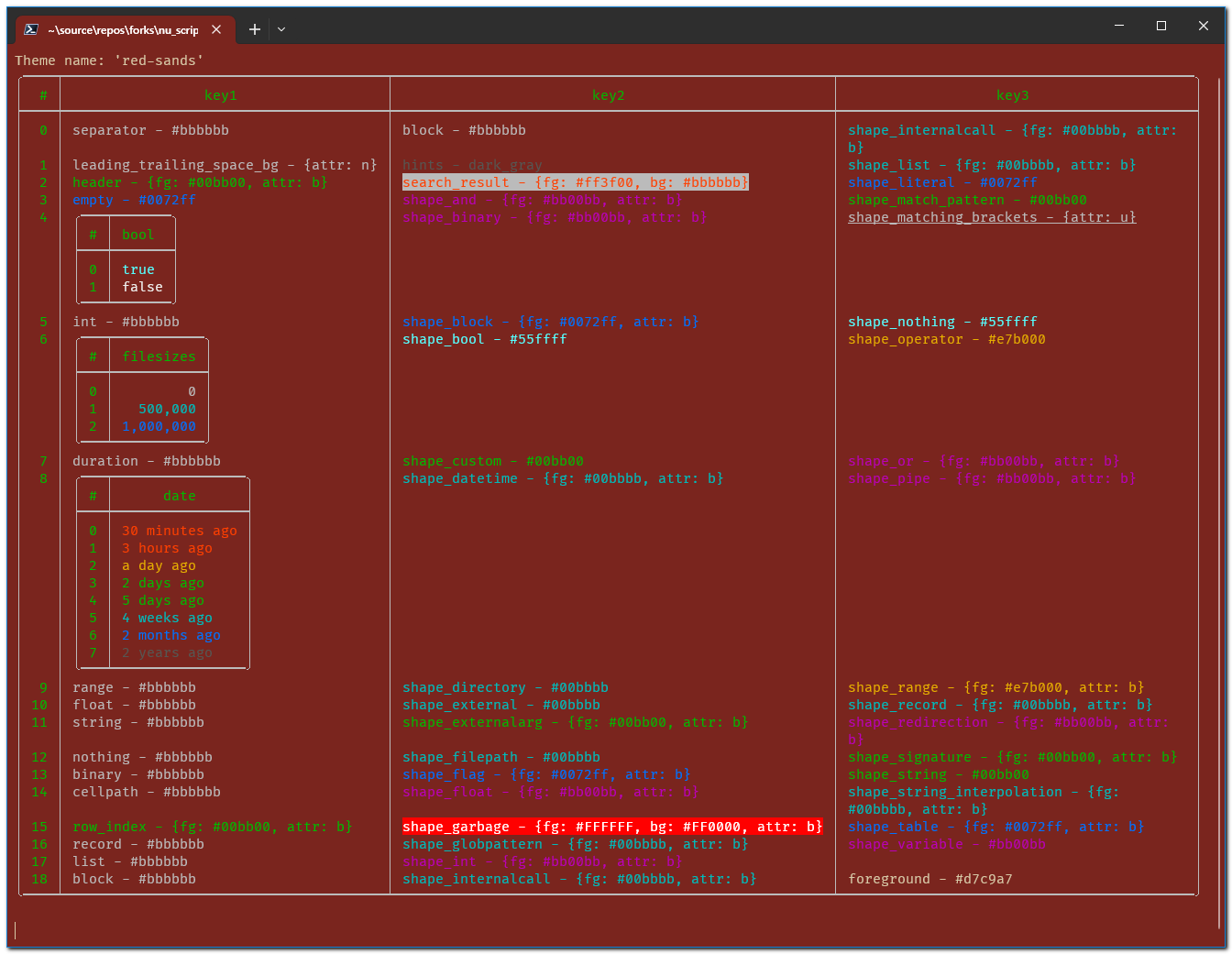Open the new-tab profile dropdown chevron
This screenshot has width=1232, height=954.
click(x=281, y=29)
